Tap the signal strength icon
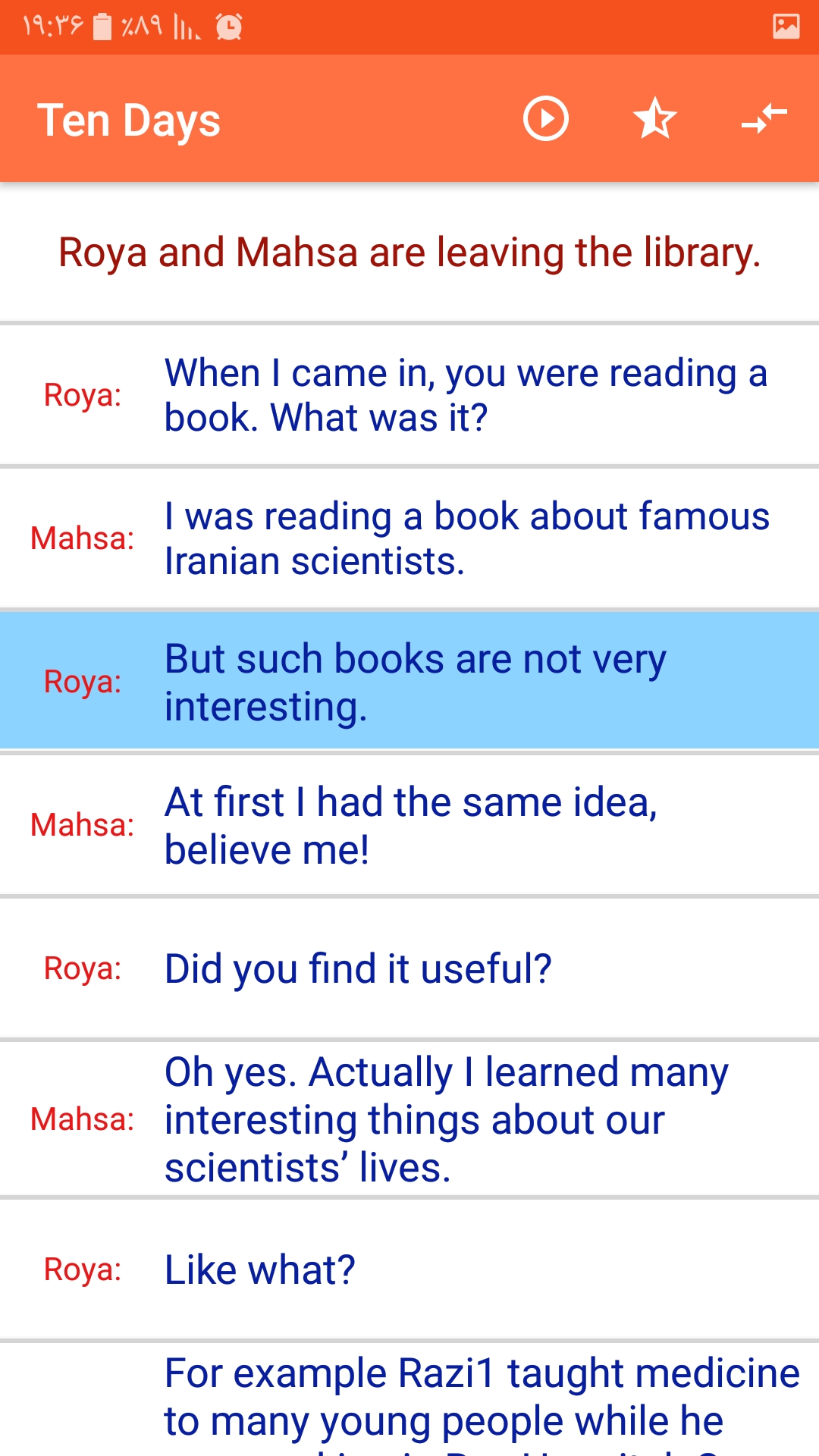Screen dimensions: 819x1456 point(186,27)
